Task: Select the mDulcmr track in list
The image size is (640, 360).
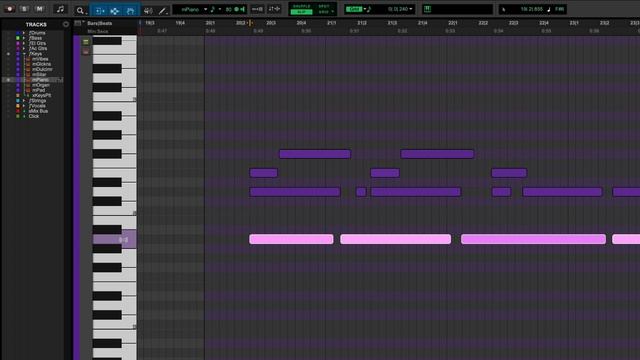Action: click(x=42, y=69)
